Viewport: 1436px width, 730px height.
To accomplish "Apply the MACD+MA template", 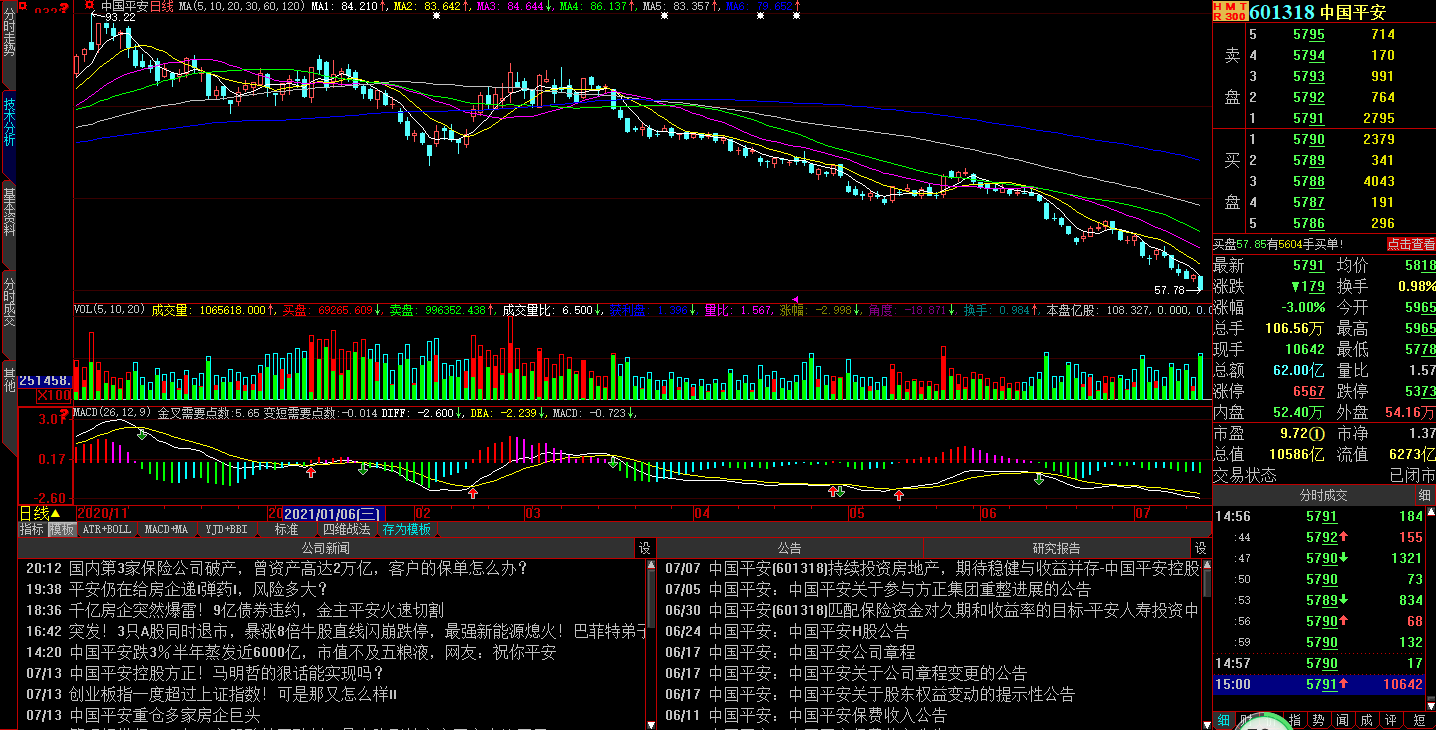I will tap(166, 529).
